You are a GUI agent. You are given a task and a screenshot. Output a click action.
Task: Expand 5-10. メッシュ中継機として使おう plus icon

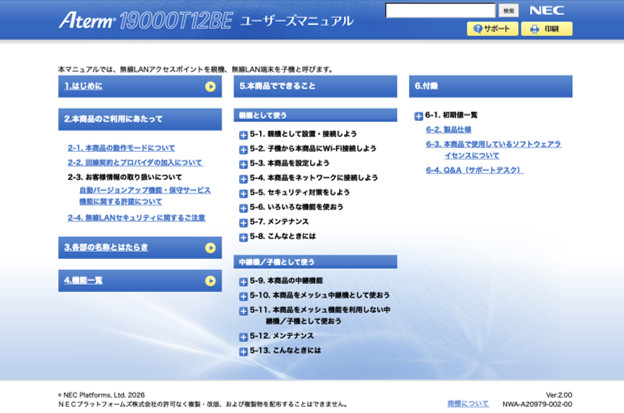[x=243, y=297]
